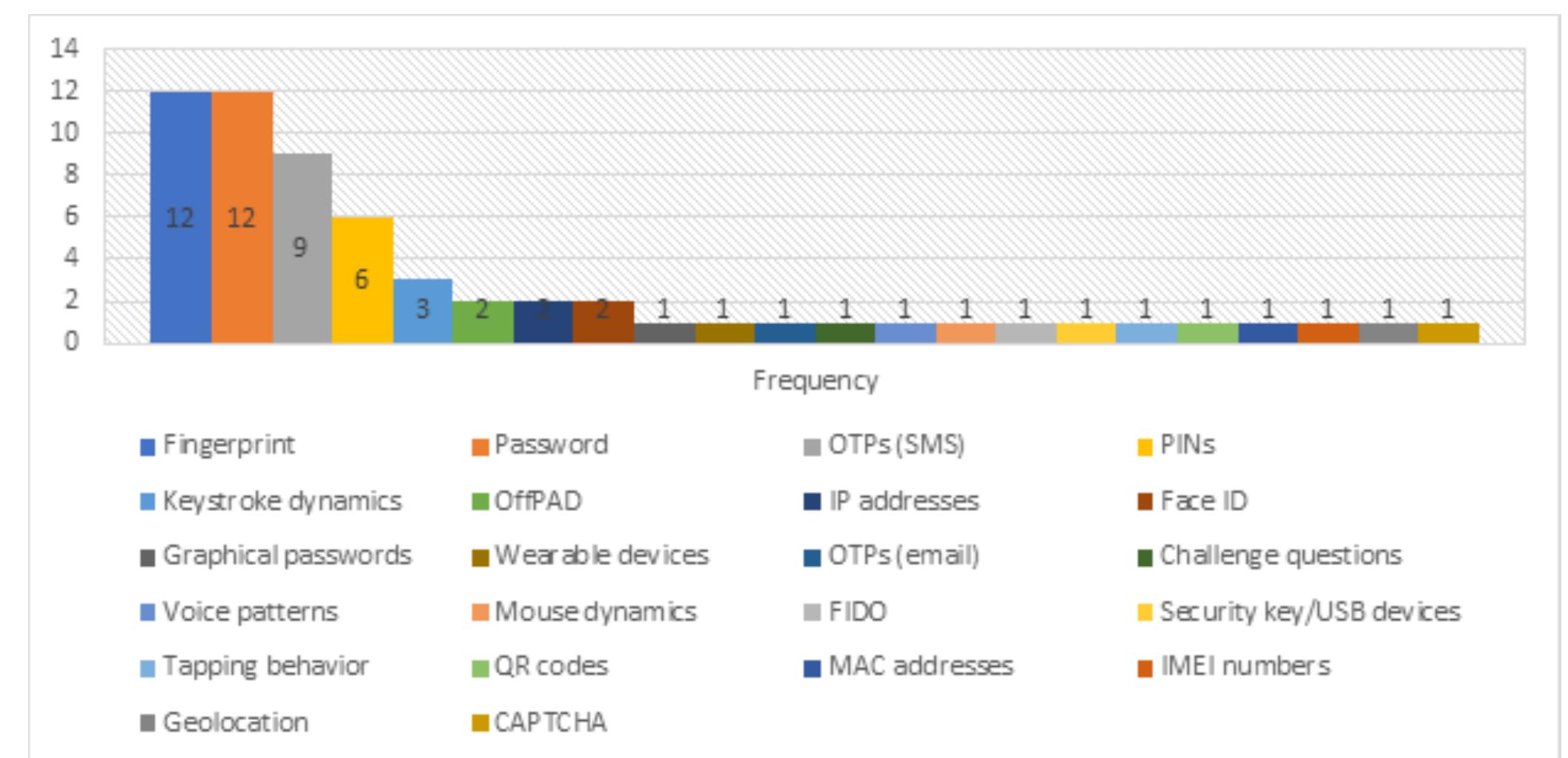Select the OTPs (SMS) legend label
This screenshot has width=1568, height=758.
coord(896,445)
